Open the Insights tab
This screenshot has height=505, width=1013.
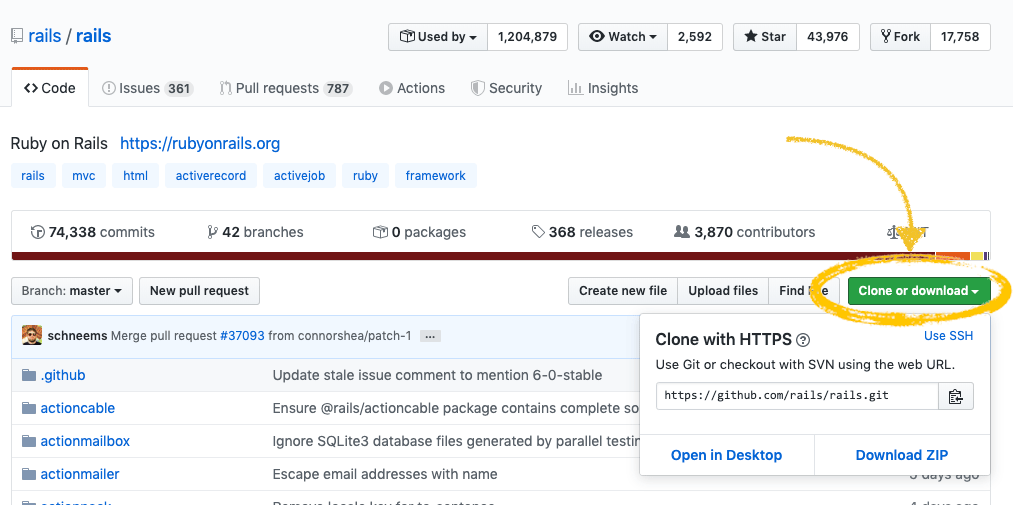click(x=603, y=88)
